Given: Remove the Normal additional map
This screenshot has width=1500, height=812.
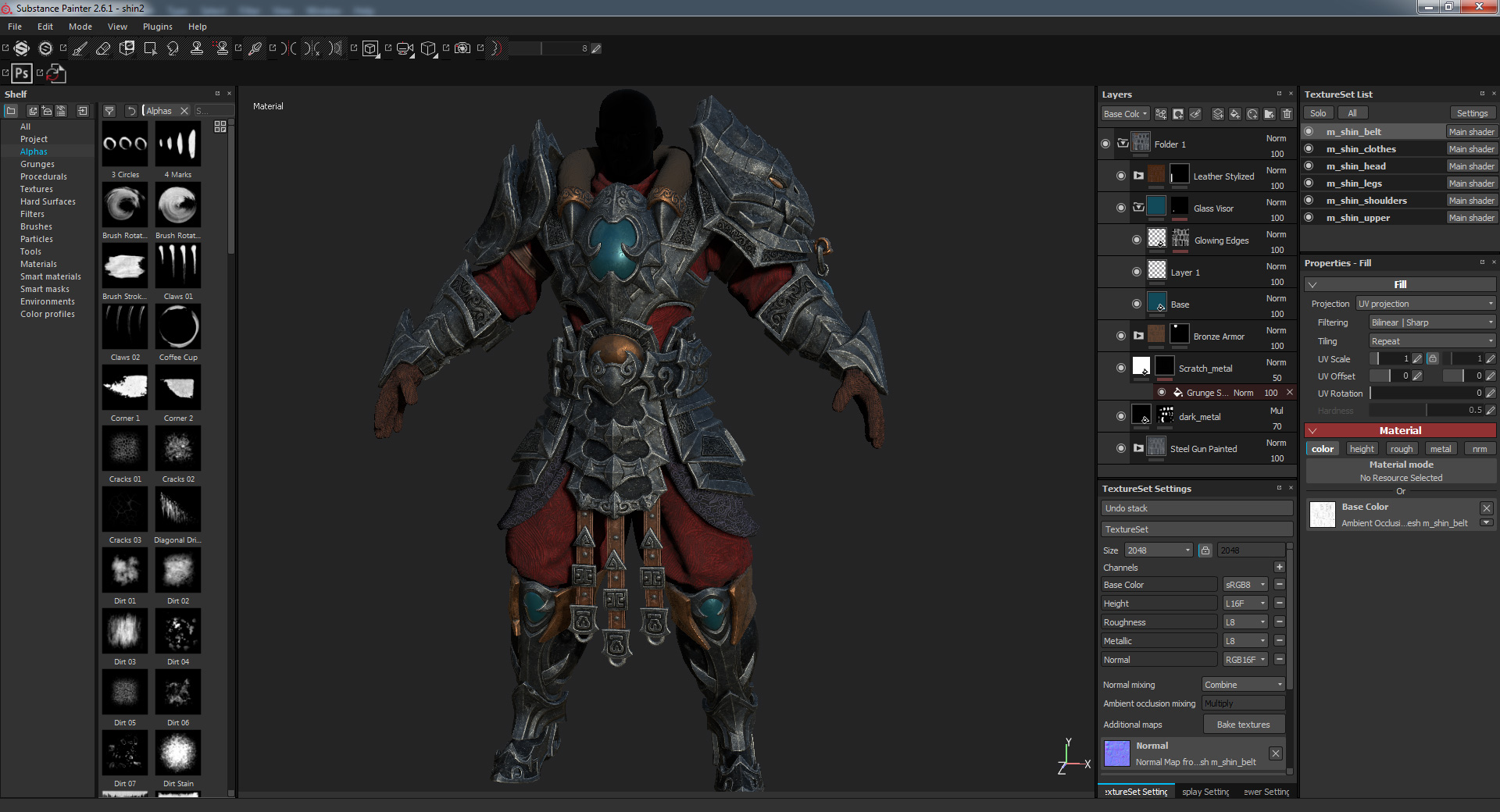Looking at the screenshot, I should tap(1276, 753).
